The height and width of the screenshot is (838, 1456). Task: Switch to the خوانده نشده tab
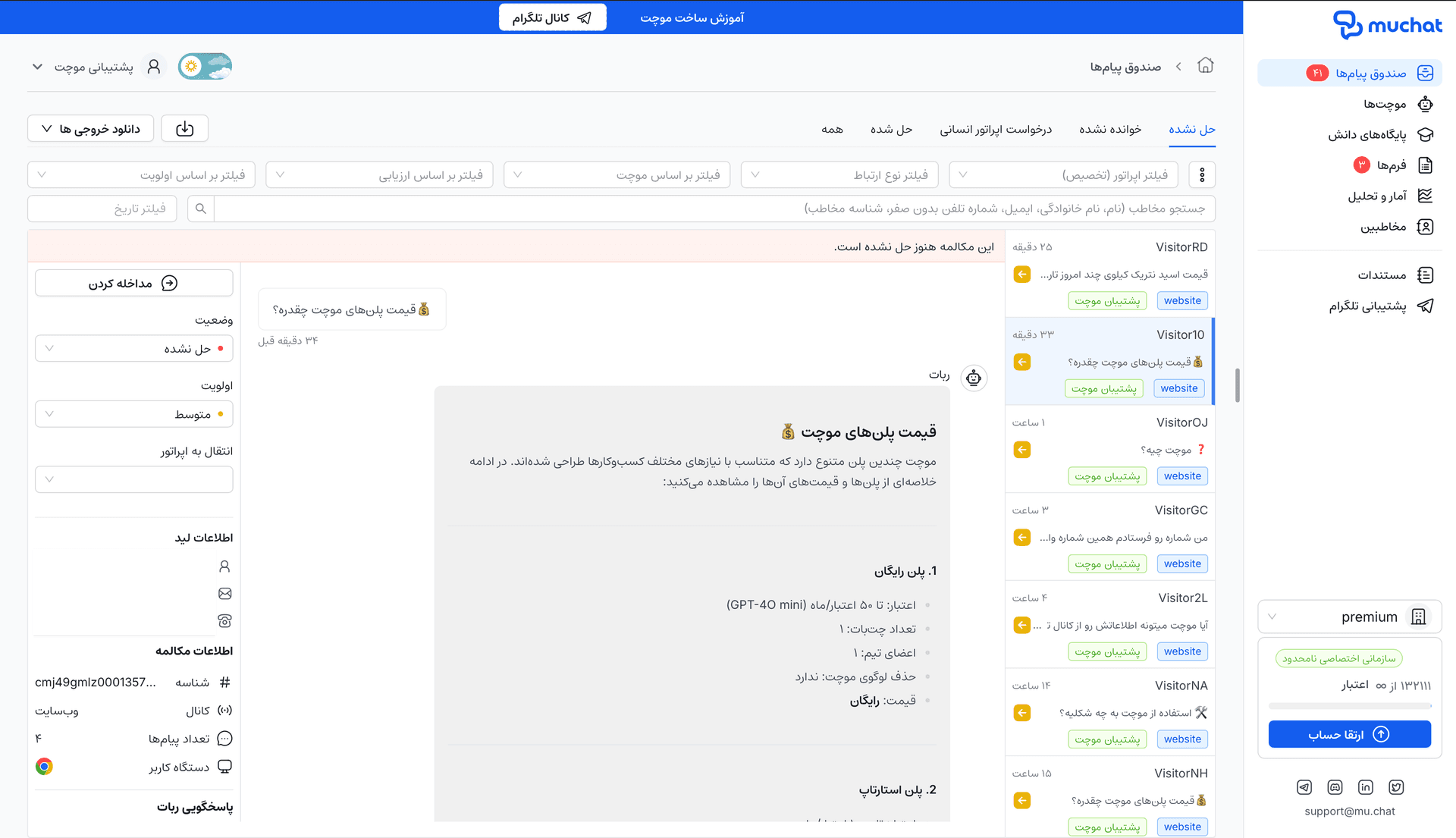pyautogui.click(x=1110, y=130)
